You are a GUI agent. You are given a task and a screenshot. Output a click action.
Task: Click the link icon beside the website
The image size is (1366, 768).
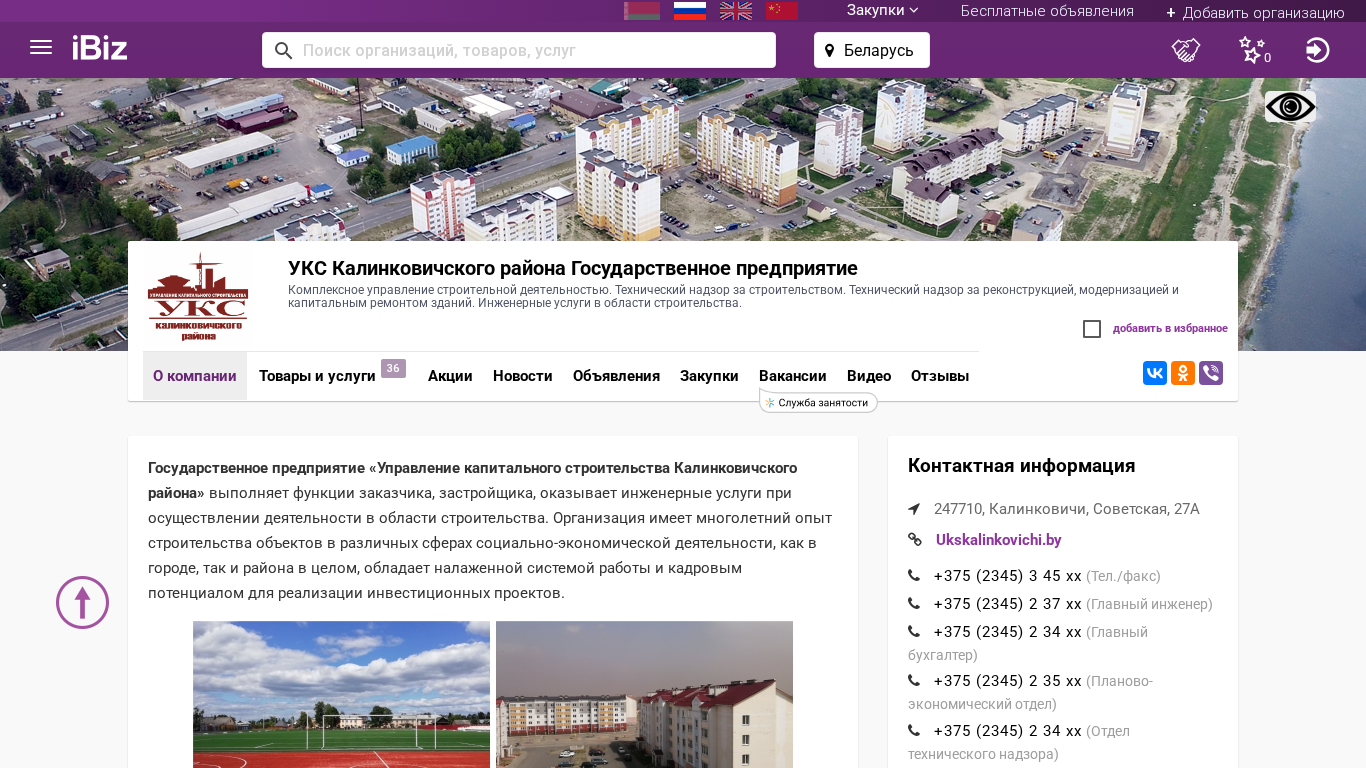[914, 540]
